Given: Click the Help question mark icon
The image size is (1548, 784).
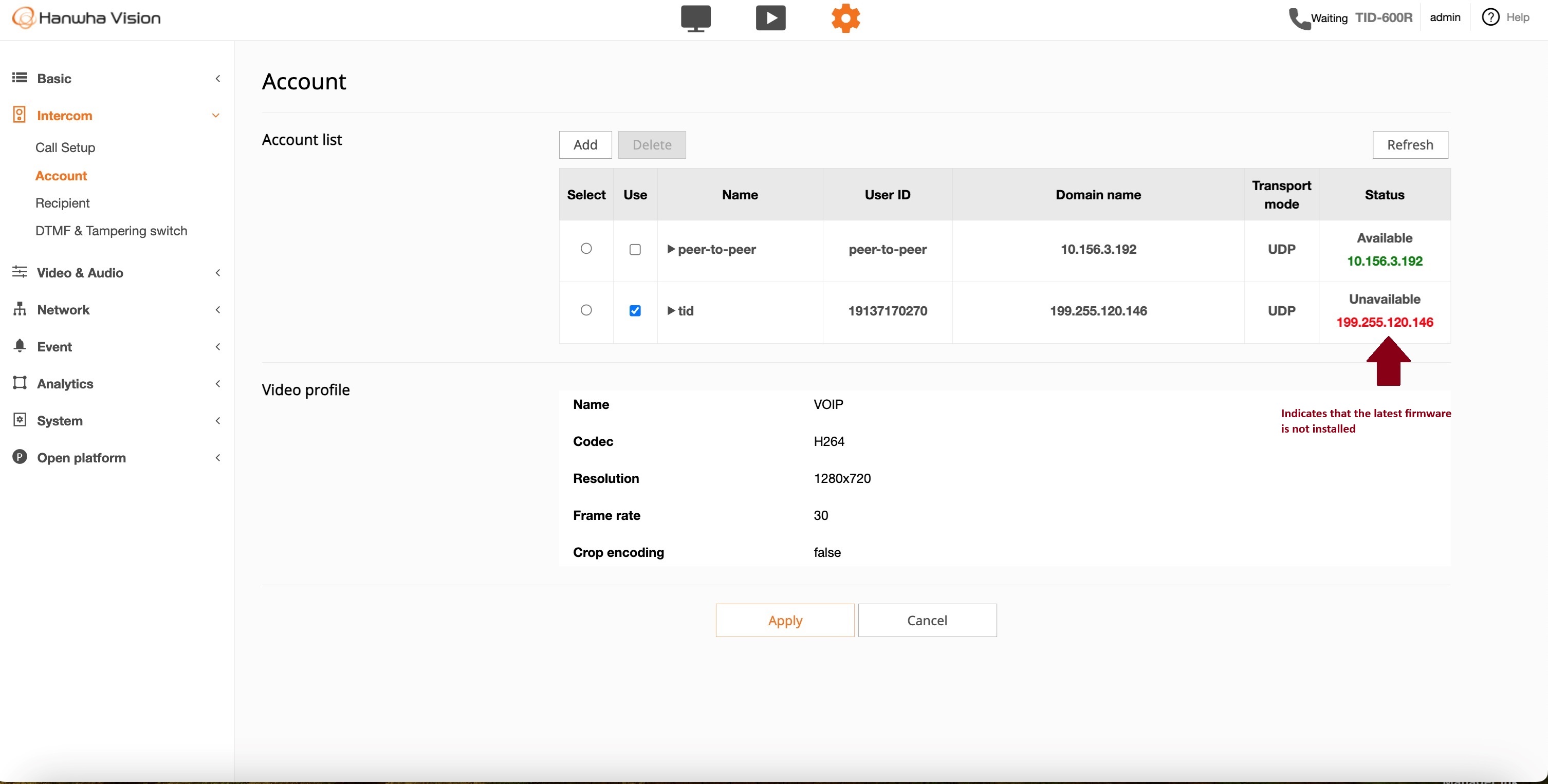Looking at the screenshot, I should click(x=1490, y=17).
